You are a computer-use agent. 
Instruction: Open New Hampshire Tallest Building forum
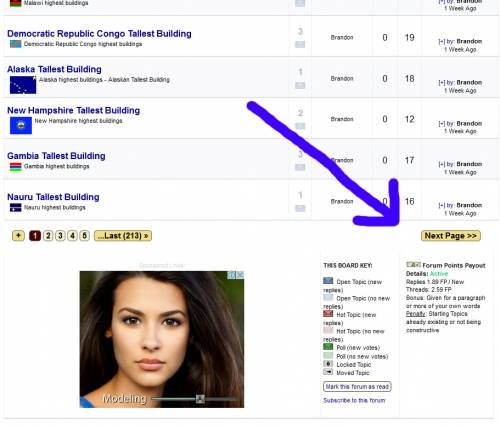(73, 110)
